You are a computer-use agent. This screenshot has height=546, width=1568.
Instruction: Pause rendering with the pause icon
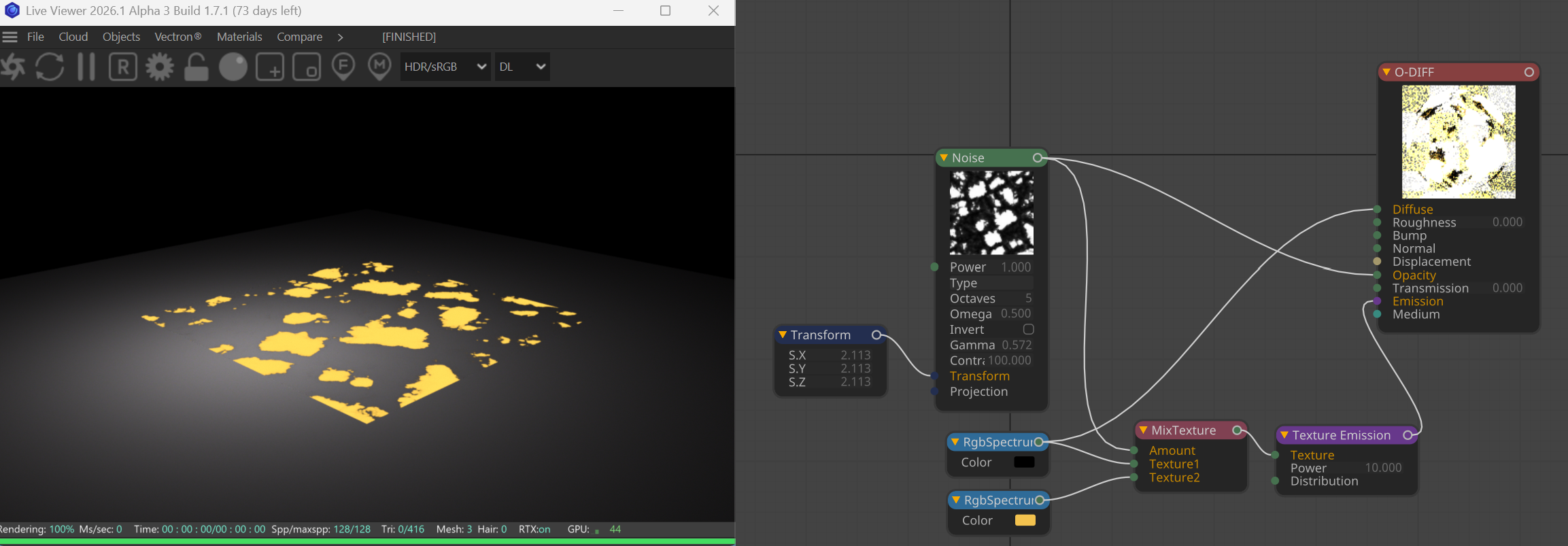click(86, 67)
